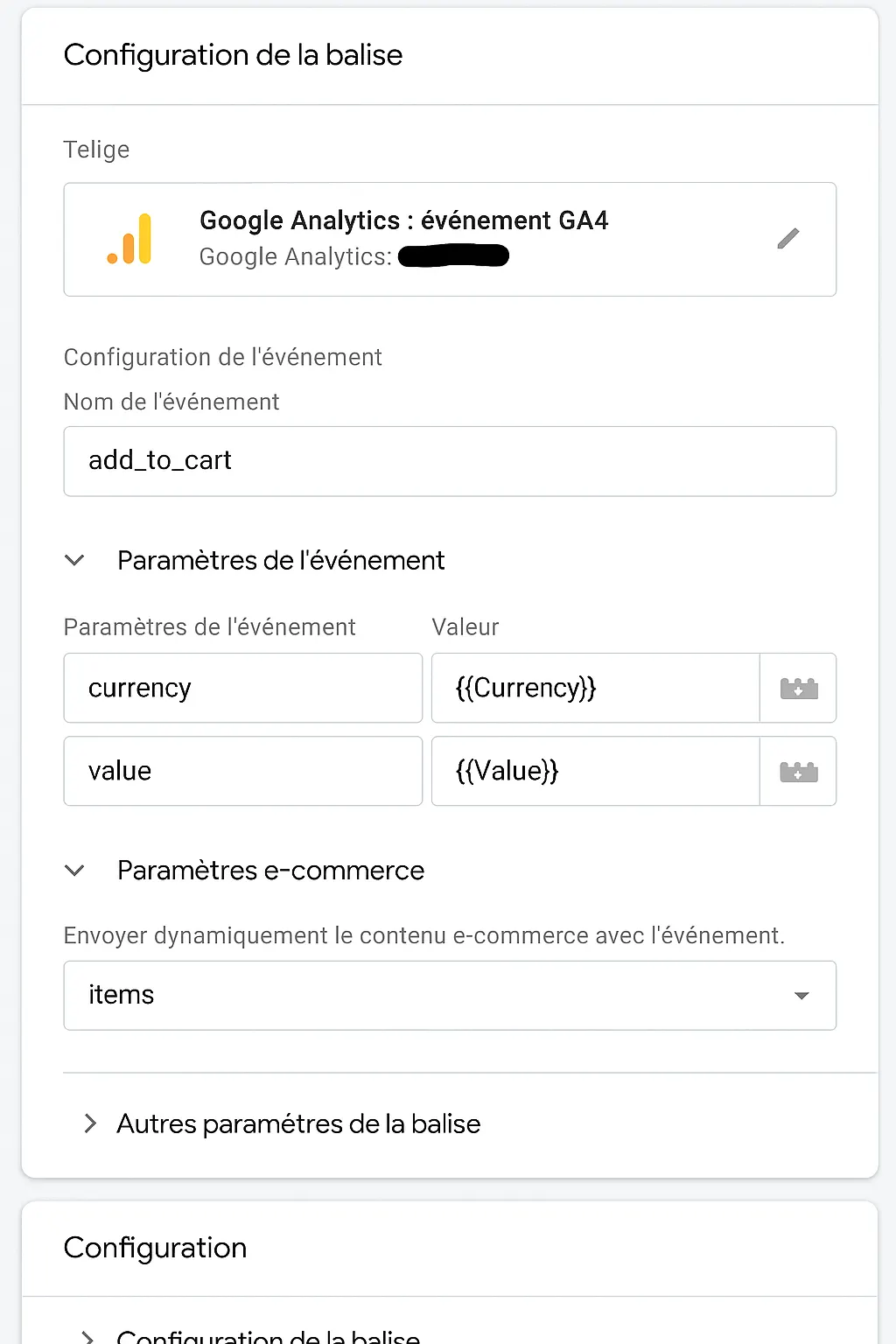Click the Configuration de la balise card title

[x=234, y=55]
